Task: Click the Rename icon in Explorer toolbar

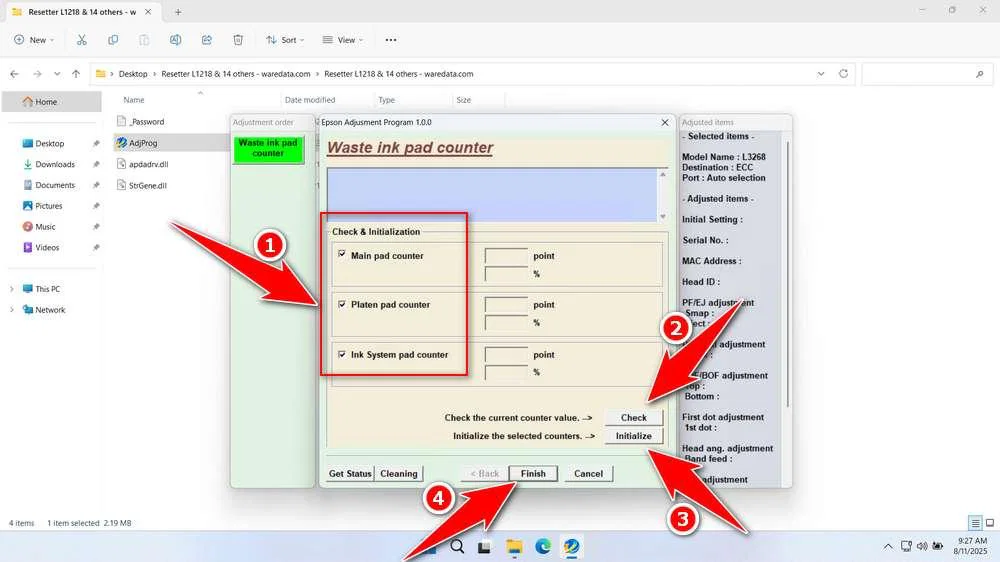Action: pyautogui.click(x=175, y=40)
